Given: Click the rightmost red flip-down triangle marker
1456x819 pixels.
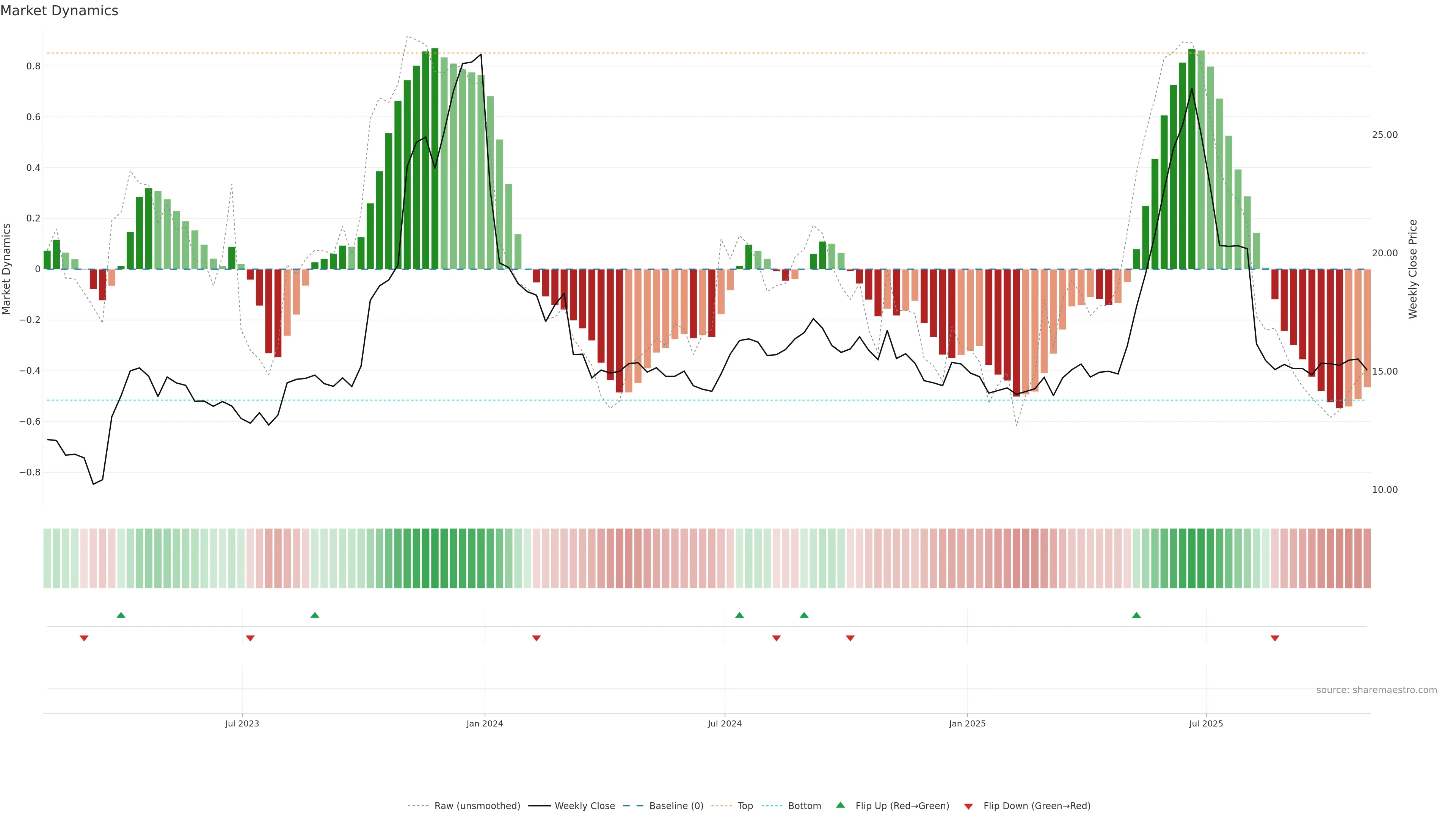Looking at the screenshot, I should click(x=1274, y=638).
